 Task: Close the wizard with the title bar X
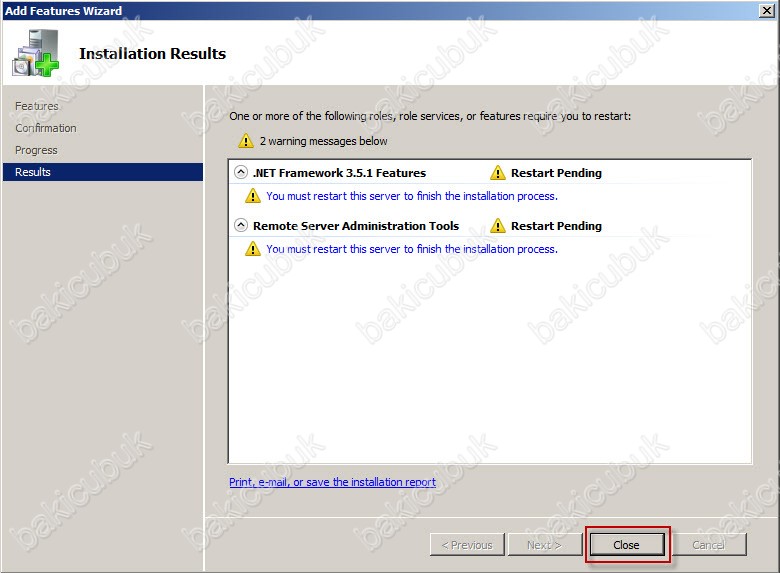pos(766,10)
